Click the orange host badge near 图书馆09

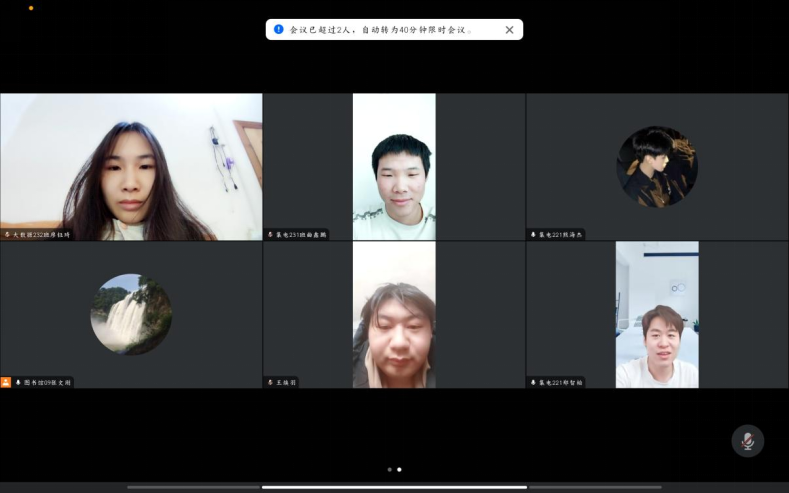point(6,382)
